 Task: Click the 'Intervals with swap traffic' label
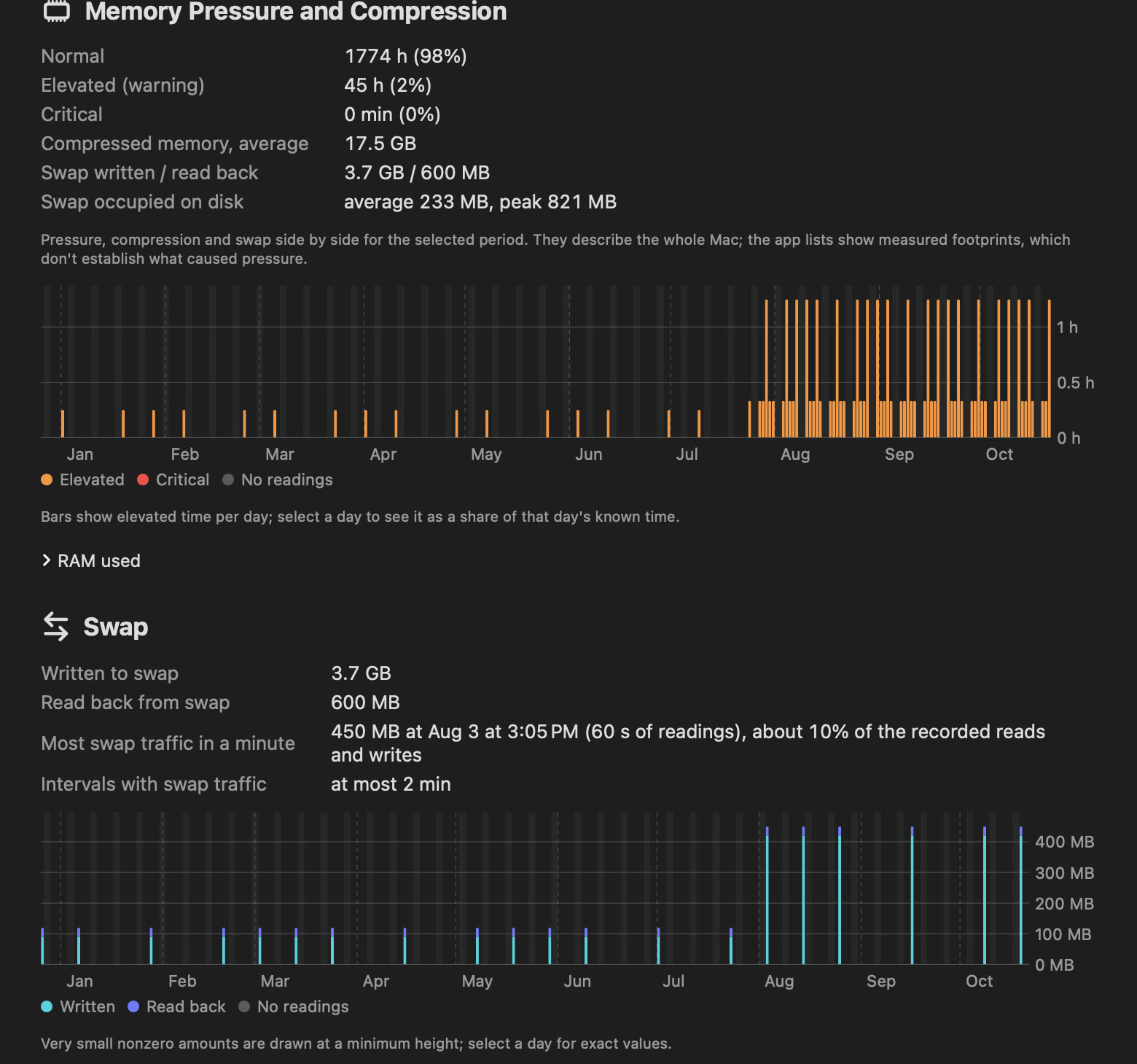coord(154,784)
